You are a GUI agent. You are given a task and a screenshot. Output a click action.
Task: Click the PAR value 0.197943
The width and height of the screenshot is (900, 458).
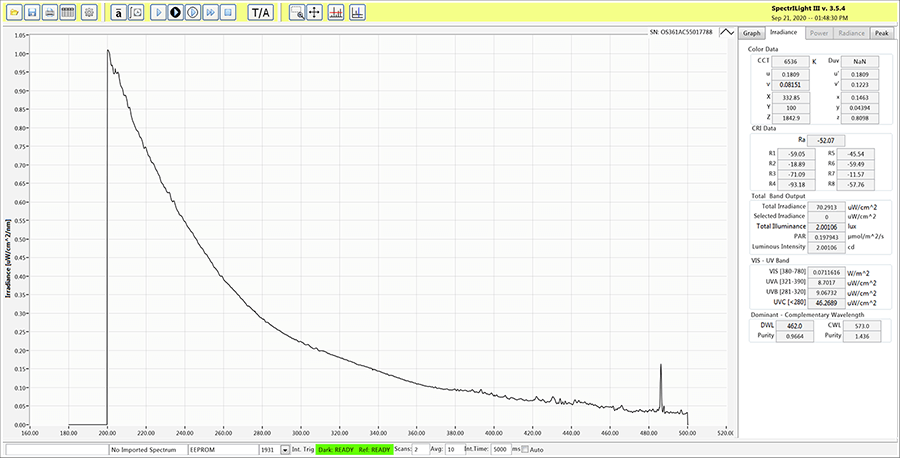click(x=826, y=237)
